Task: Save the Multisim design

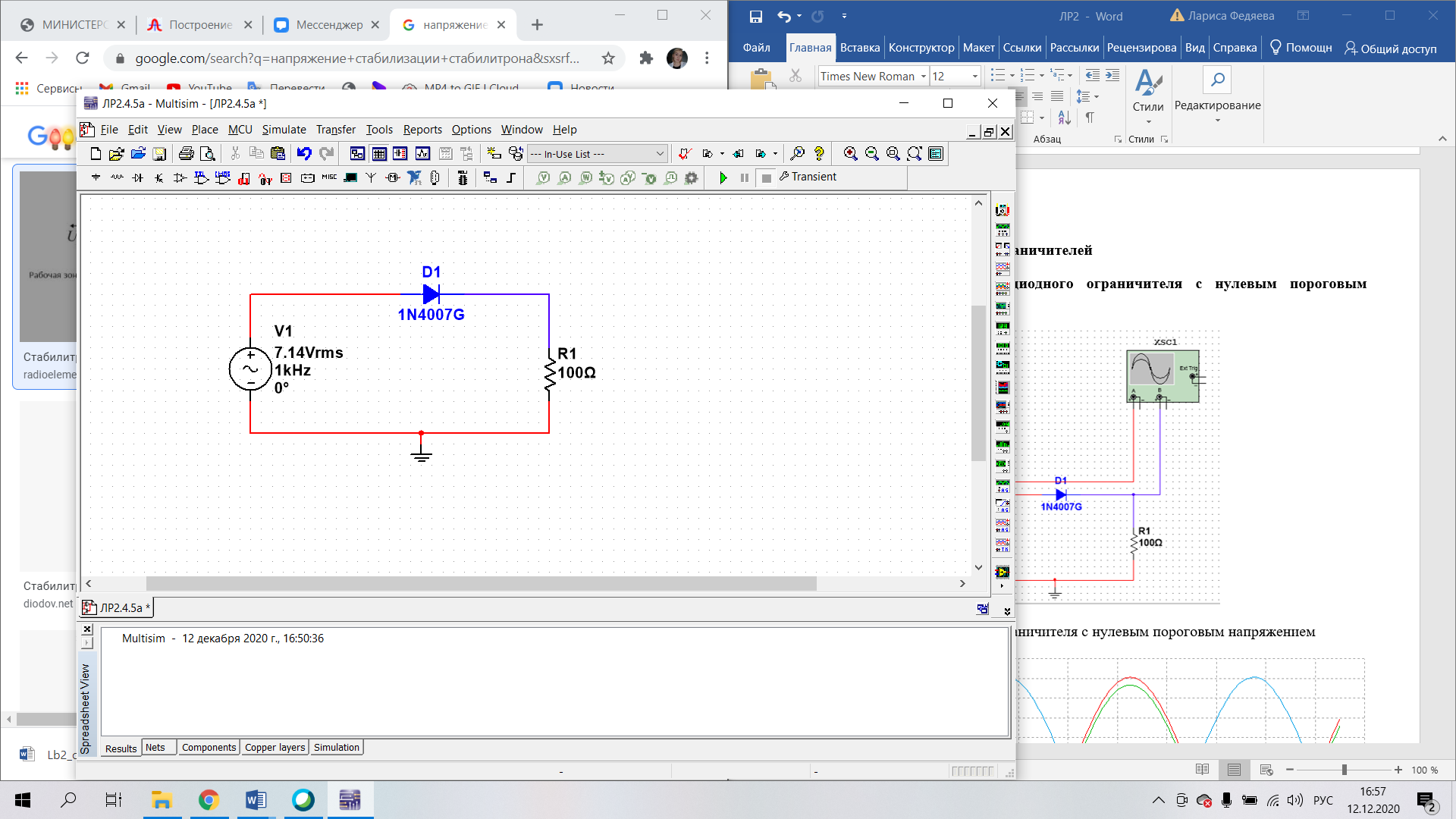Action: coord(159,154)
